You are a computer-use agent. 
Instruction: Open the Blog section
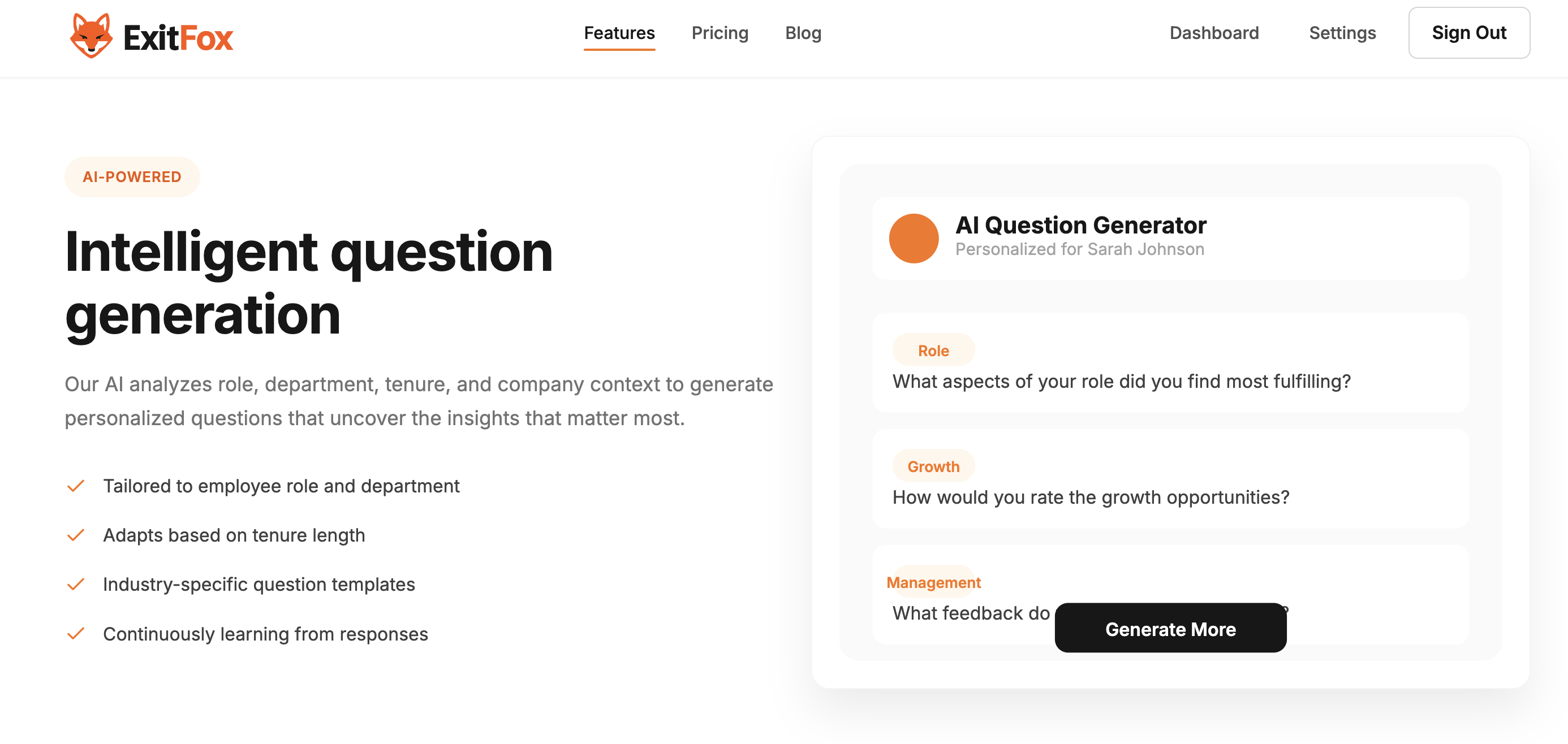point(803,33)
